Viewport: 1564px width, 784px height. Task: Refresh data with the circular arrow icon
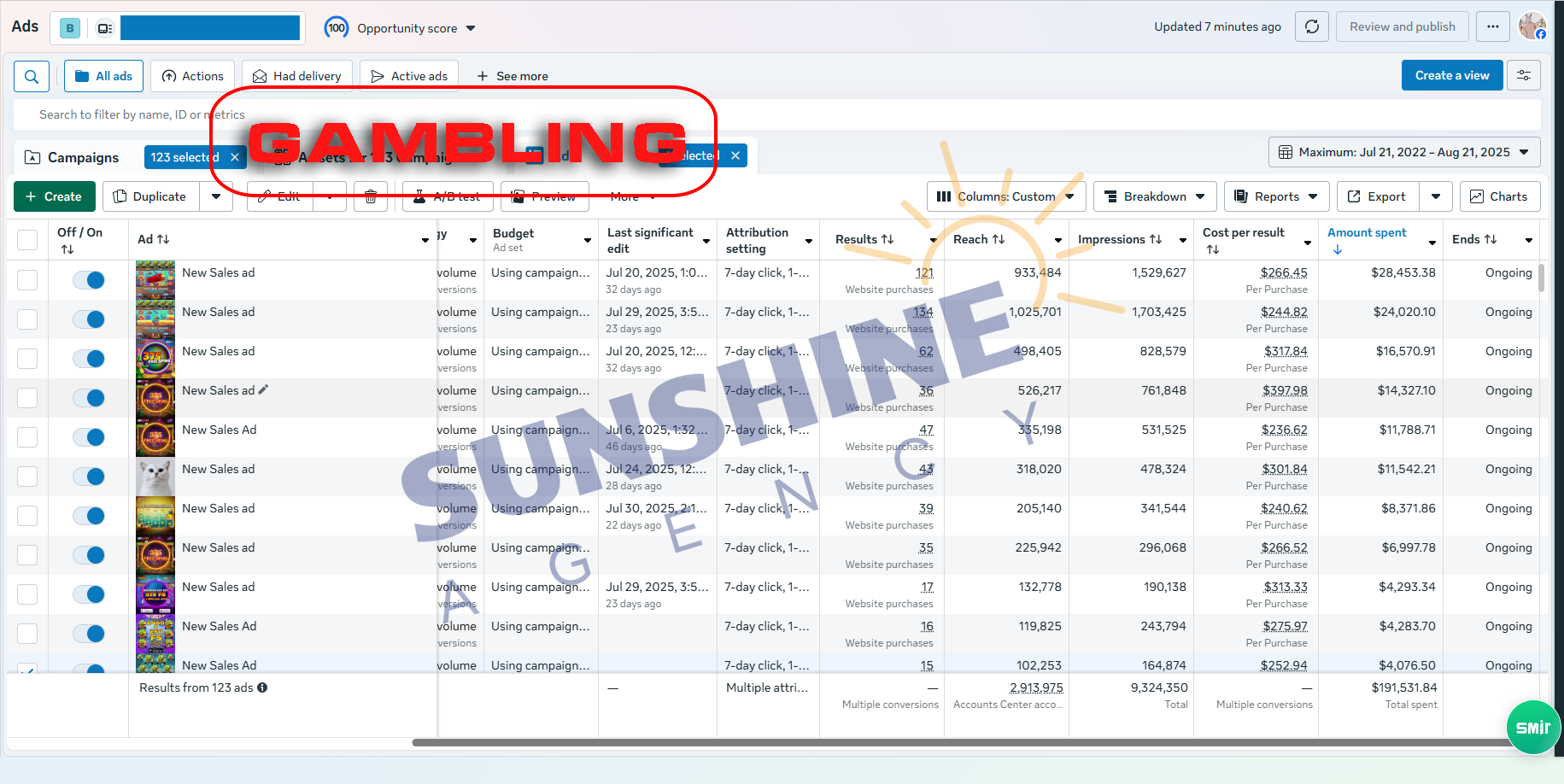pos(1312,26)
